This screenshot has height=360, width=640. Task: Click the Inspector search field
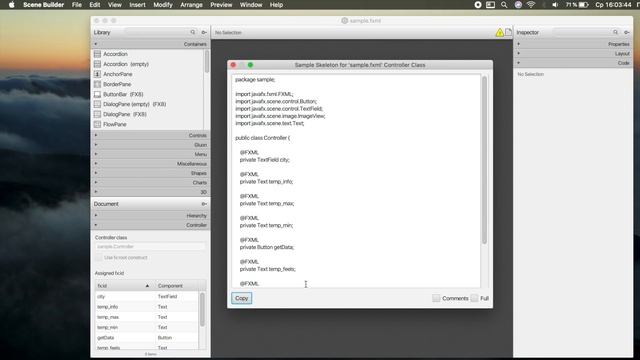(587, 32)
